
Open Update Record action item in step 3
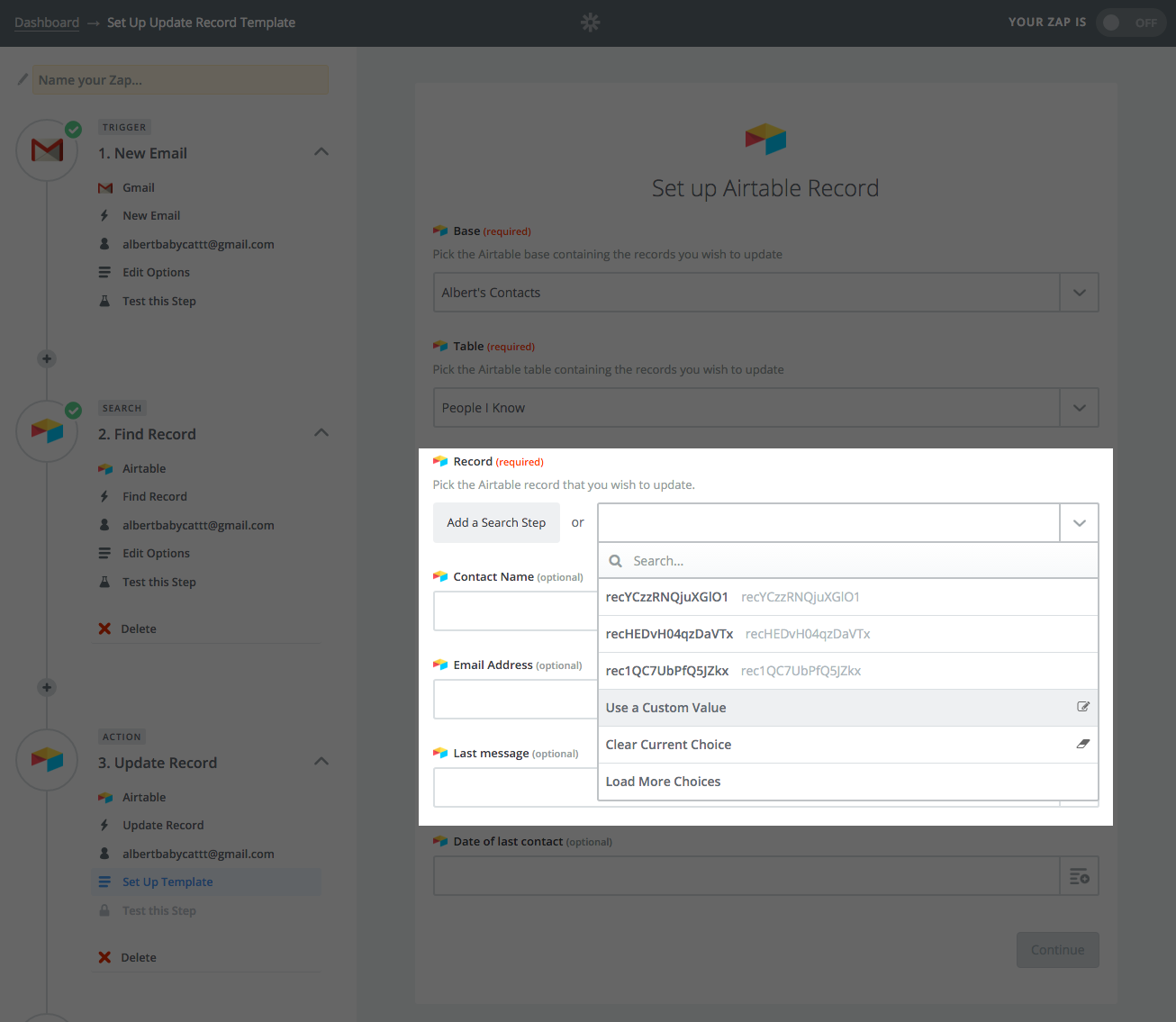(163, 825)
